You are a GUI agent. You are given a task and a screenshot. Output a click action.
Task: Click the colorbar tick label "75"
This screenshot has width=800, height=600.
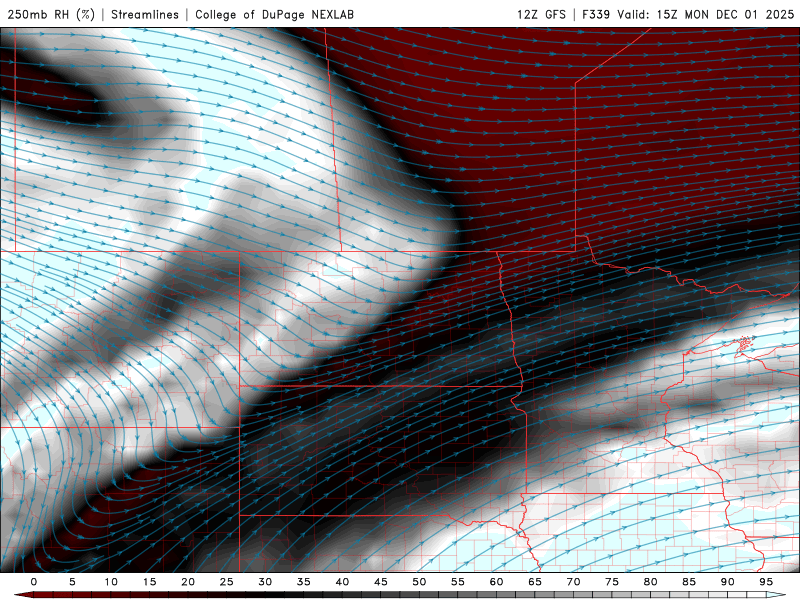pos(611,582)
